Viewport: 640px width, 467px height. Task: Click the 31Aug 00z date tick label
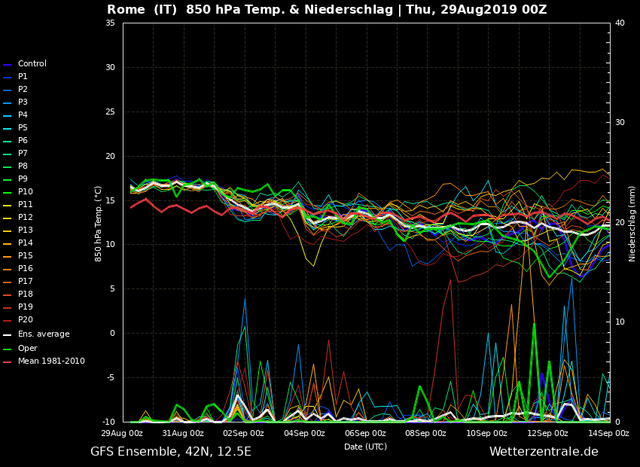(x=185, y=434)
